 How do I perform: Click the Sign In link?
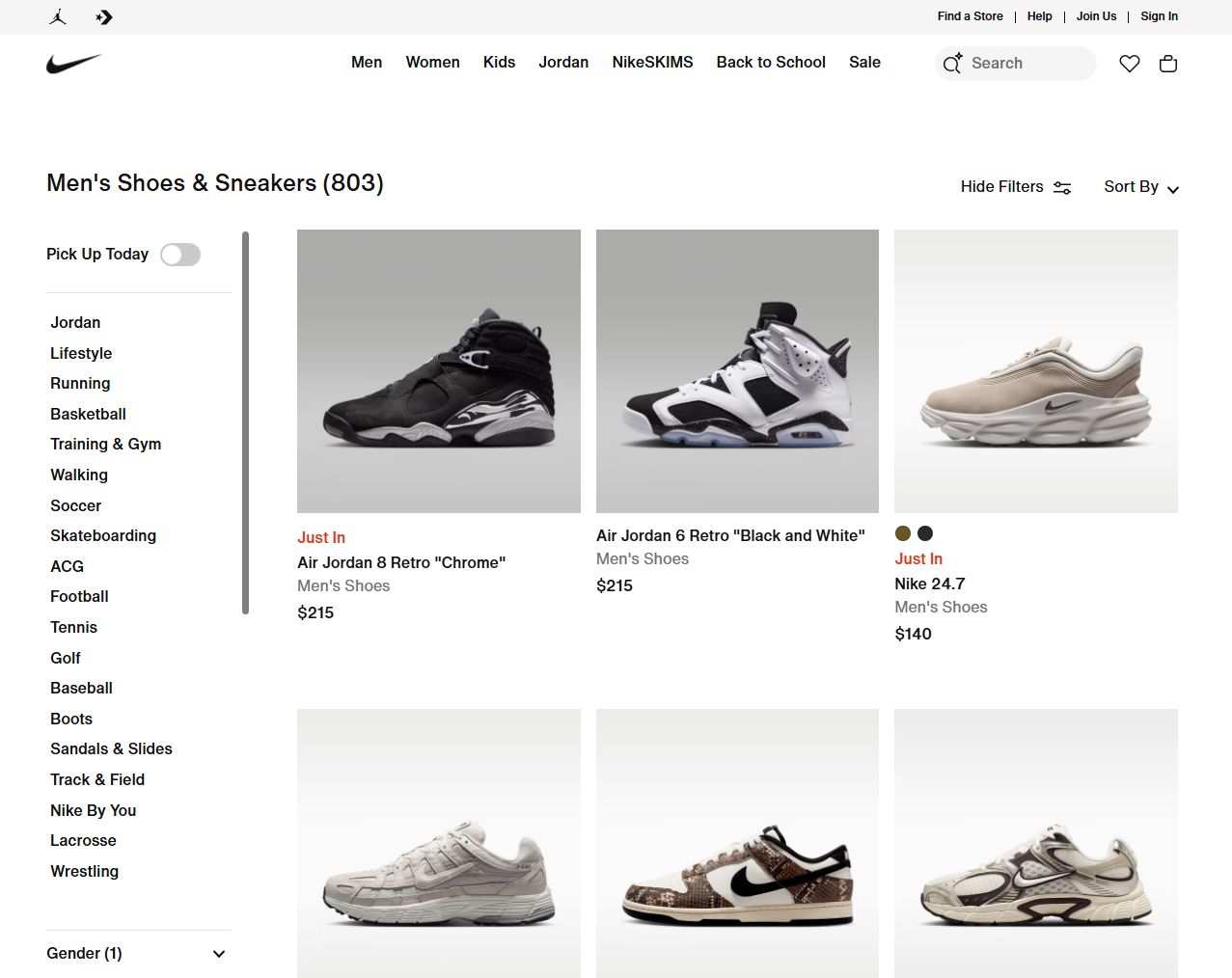tap(1159, 16)
